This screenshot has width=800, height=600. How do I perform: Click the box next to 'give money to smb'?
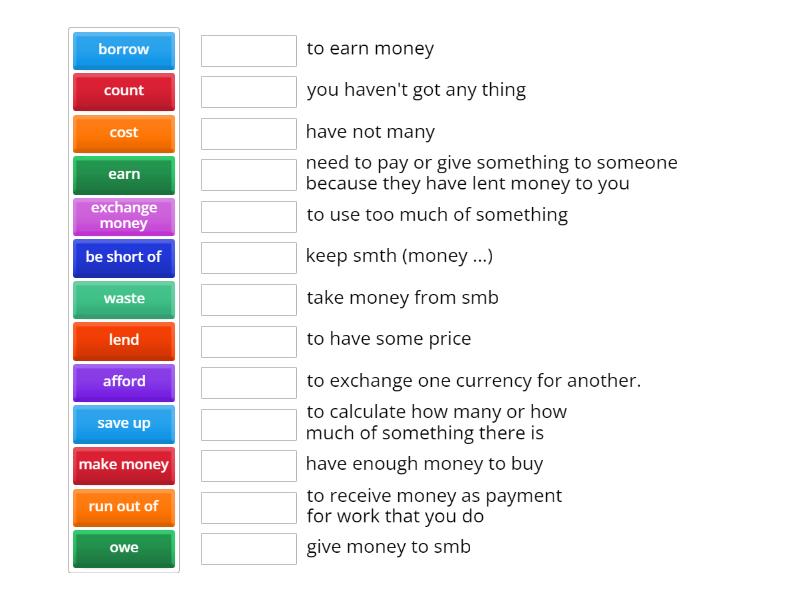coord(248,547)
